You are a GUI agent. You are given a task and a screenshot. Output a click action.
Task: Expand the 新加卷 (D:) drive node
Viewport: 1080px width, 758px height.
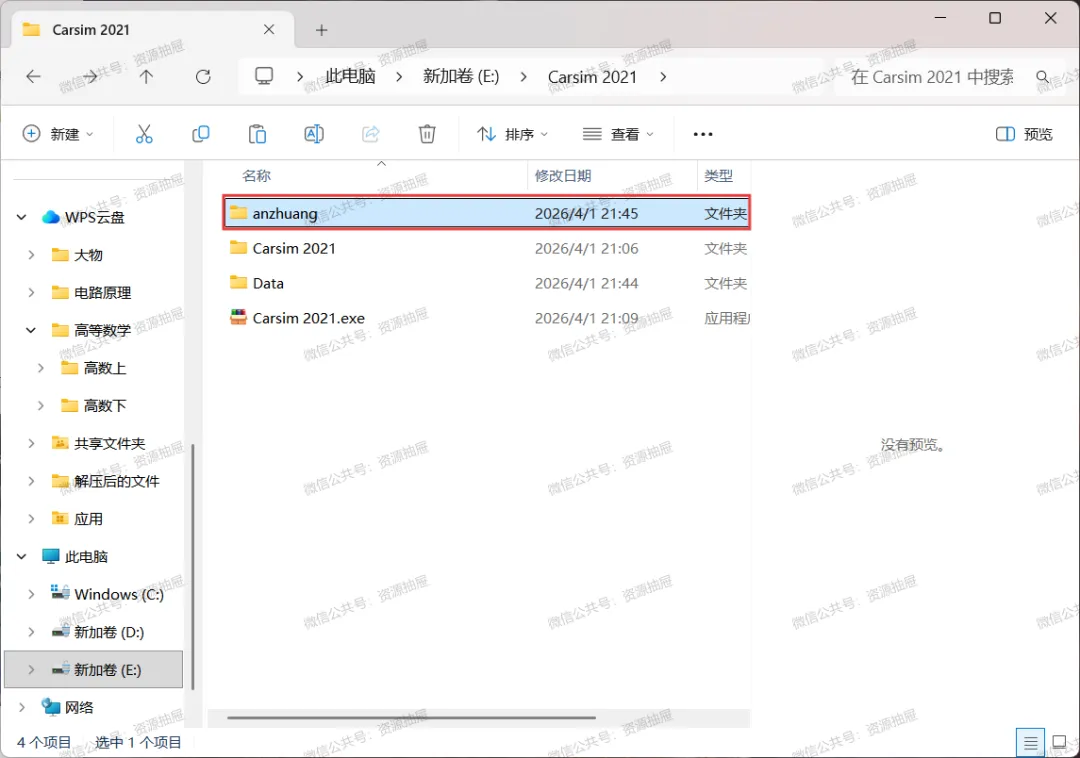31,631
